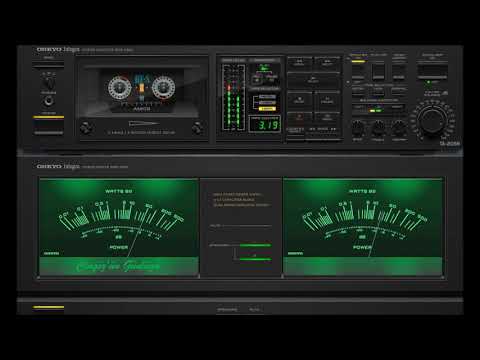This screenshot has height=360, width=480.
Task: Click the Onkyo Integra logo on cassette deck
Action: click(58, 50)
